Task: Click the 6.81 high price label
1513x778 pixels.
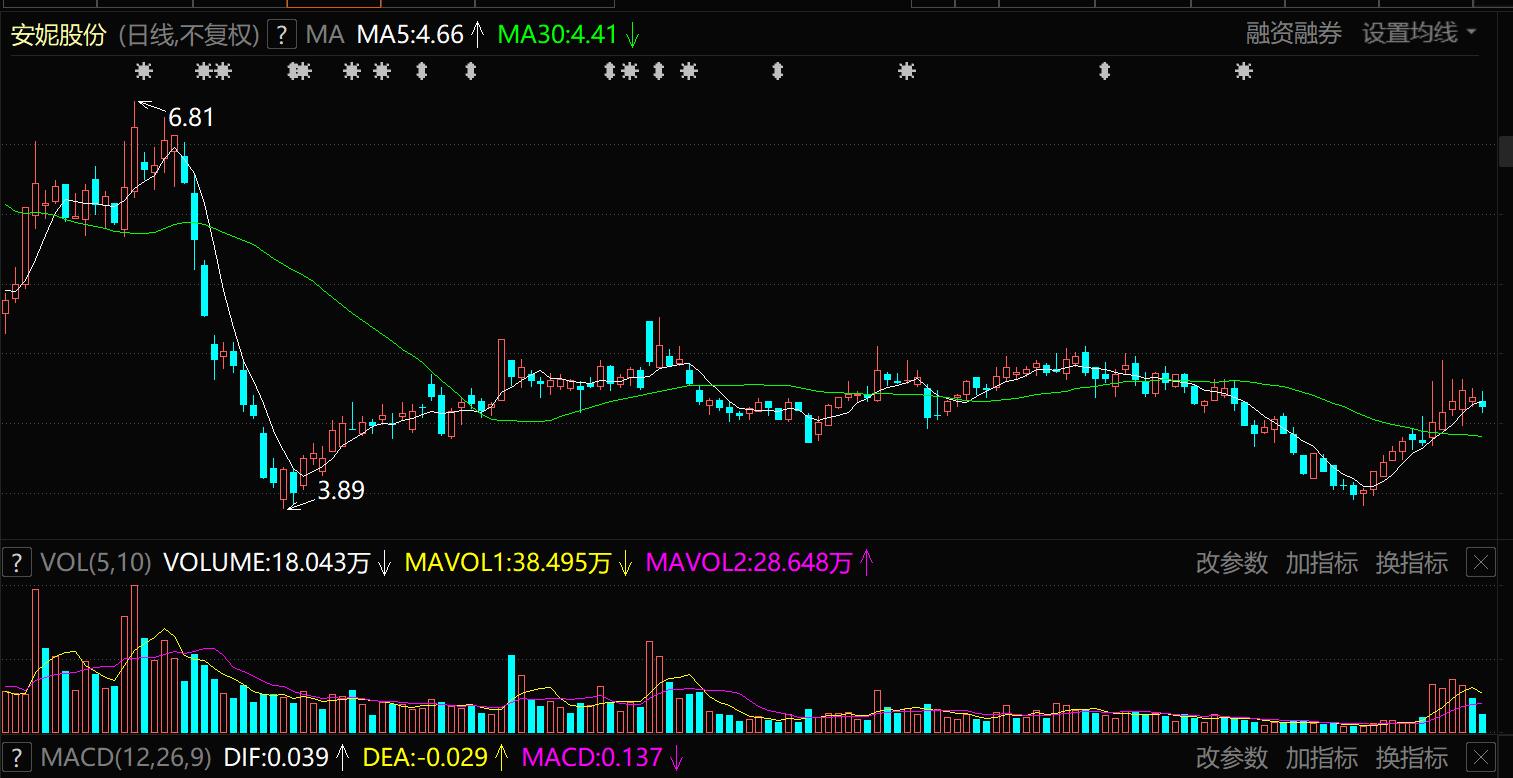Action: pos(191,118)
